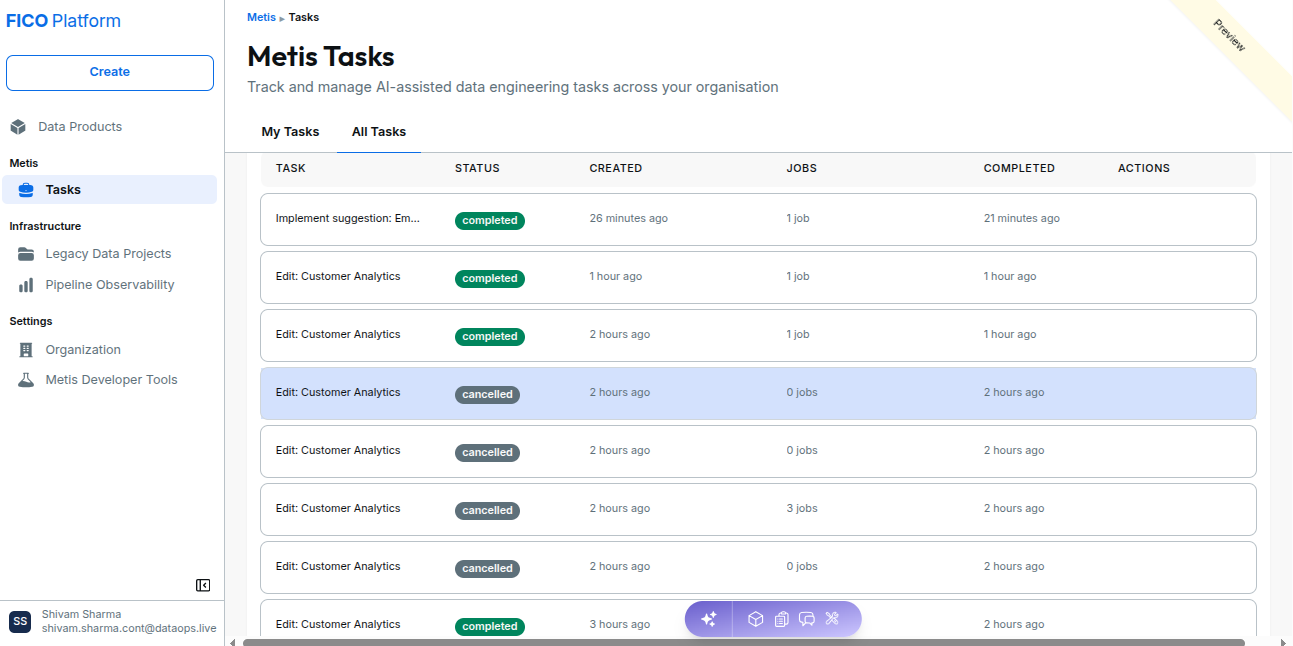
Task: Open the 'Implement suggestion: Em...' task
Action: (348, 218)
